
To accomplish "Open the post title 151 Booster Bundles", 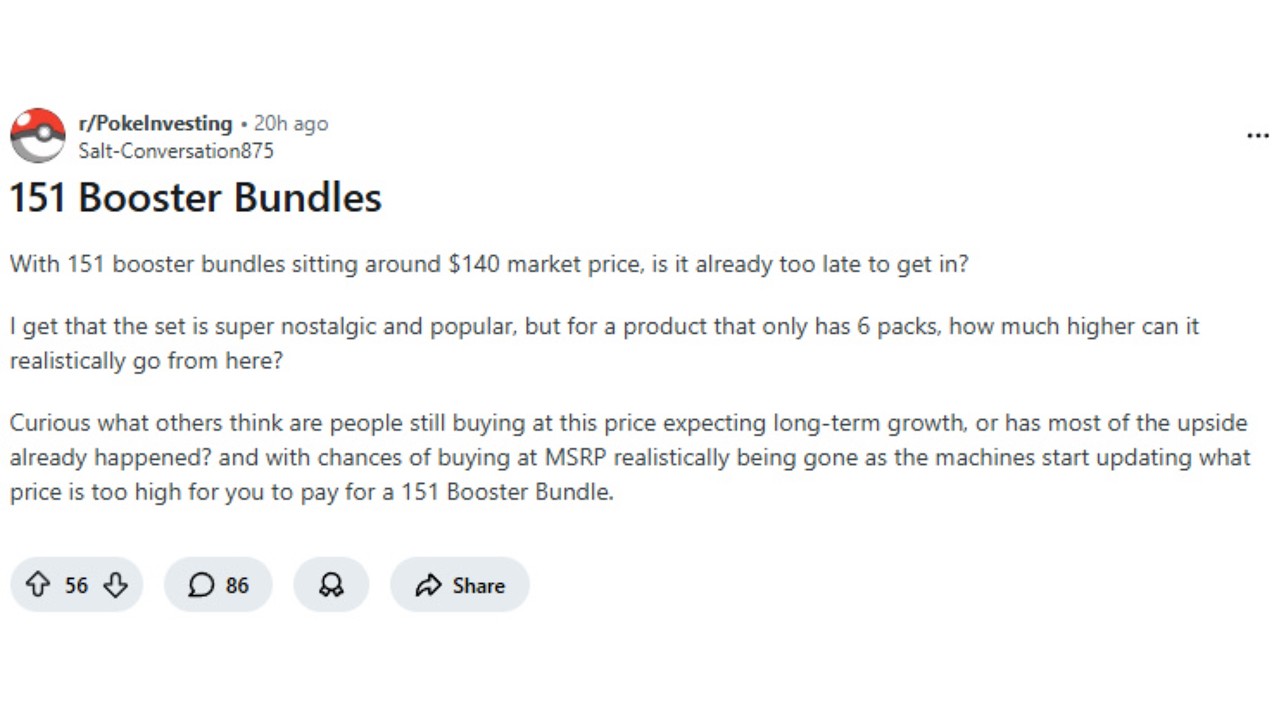I will (x=196, y=198).
